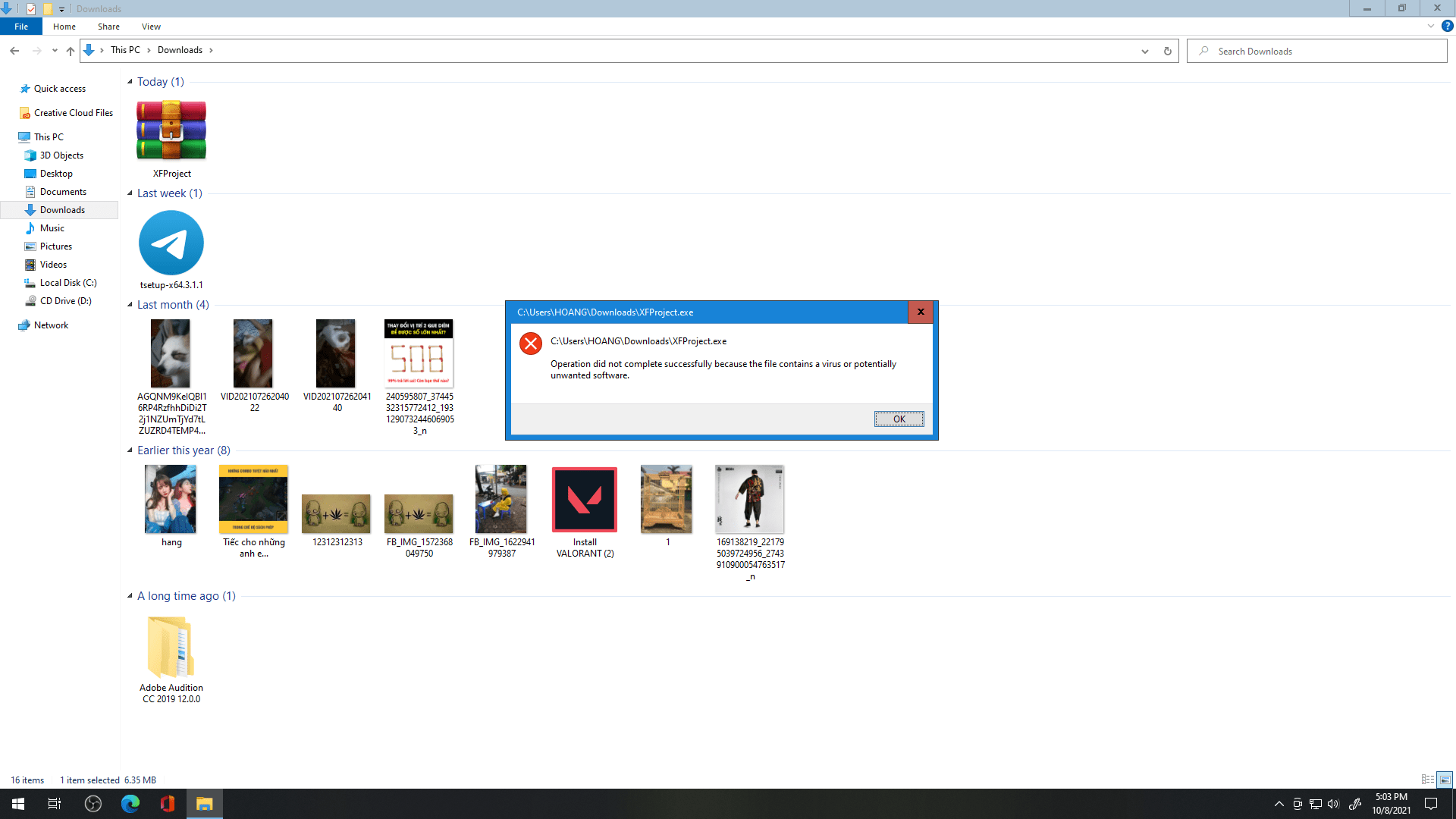1456x819 pixels.
Task: Select the Adobe Audition CC 2019 folder
Action: click(x=171, y=647)
